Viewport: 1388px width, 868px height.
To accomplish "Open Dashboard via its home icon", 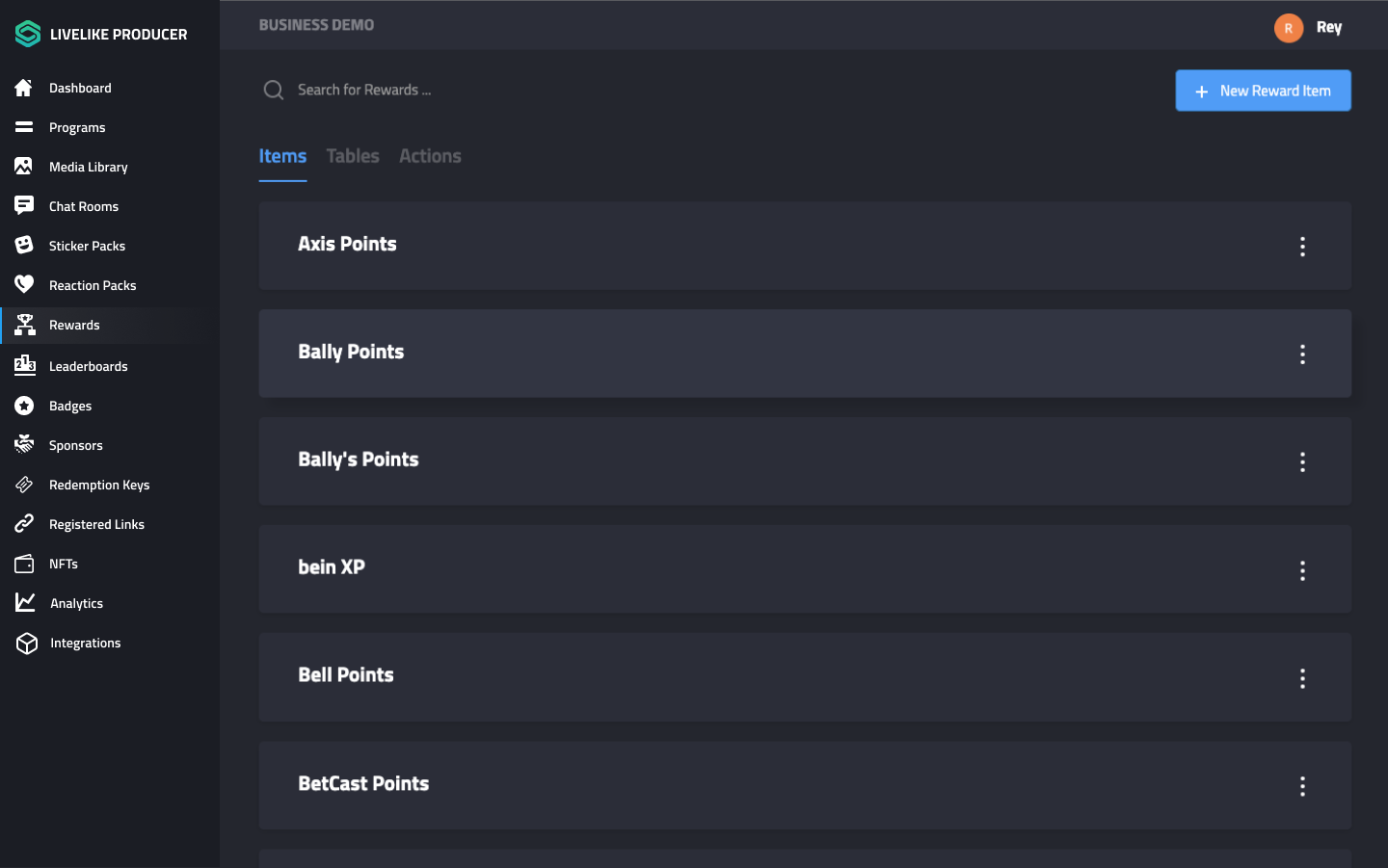I will 24,88.
